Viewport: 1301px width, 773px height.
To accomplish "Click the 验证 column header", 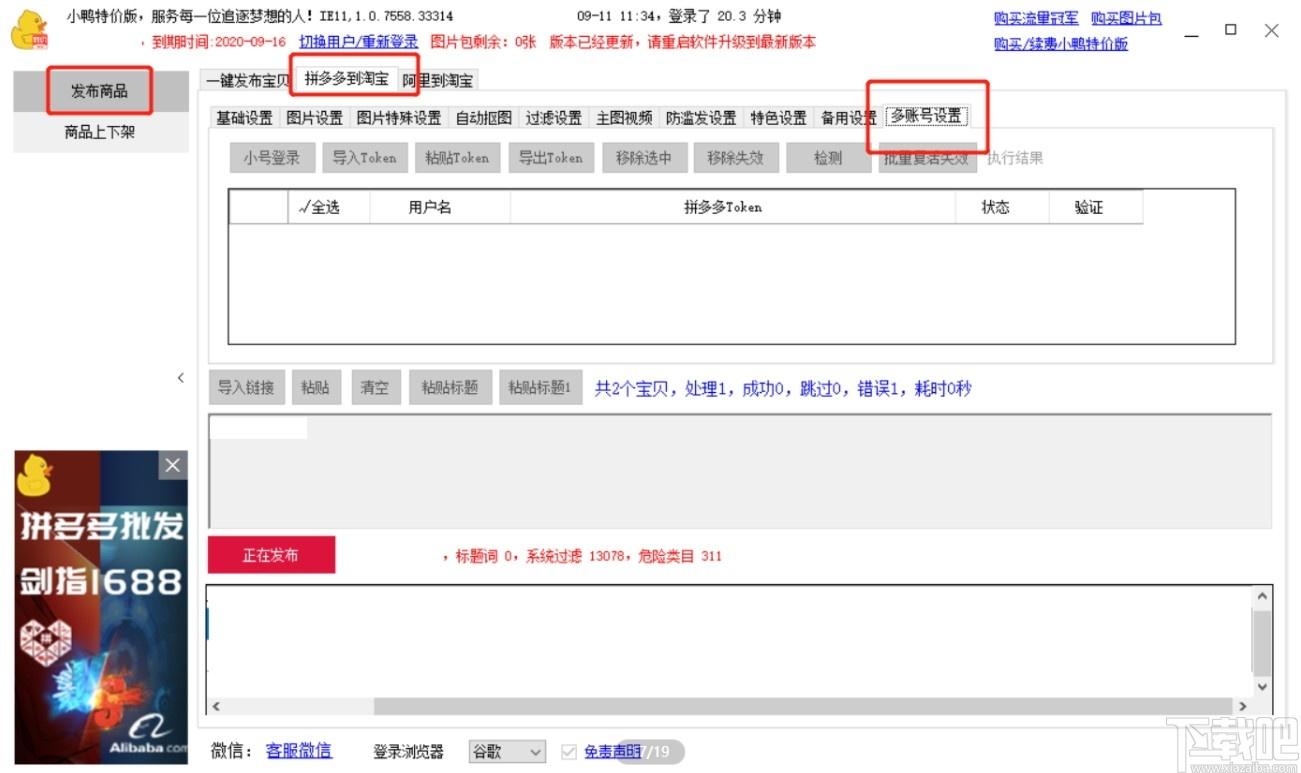I will [1095, 207].
